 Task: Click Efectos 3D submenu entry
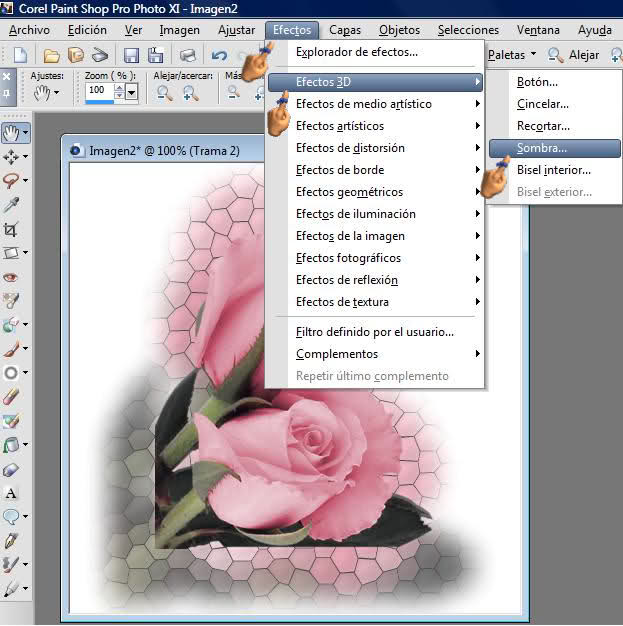coord(375,82)
